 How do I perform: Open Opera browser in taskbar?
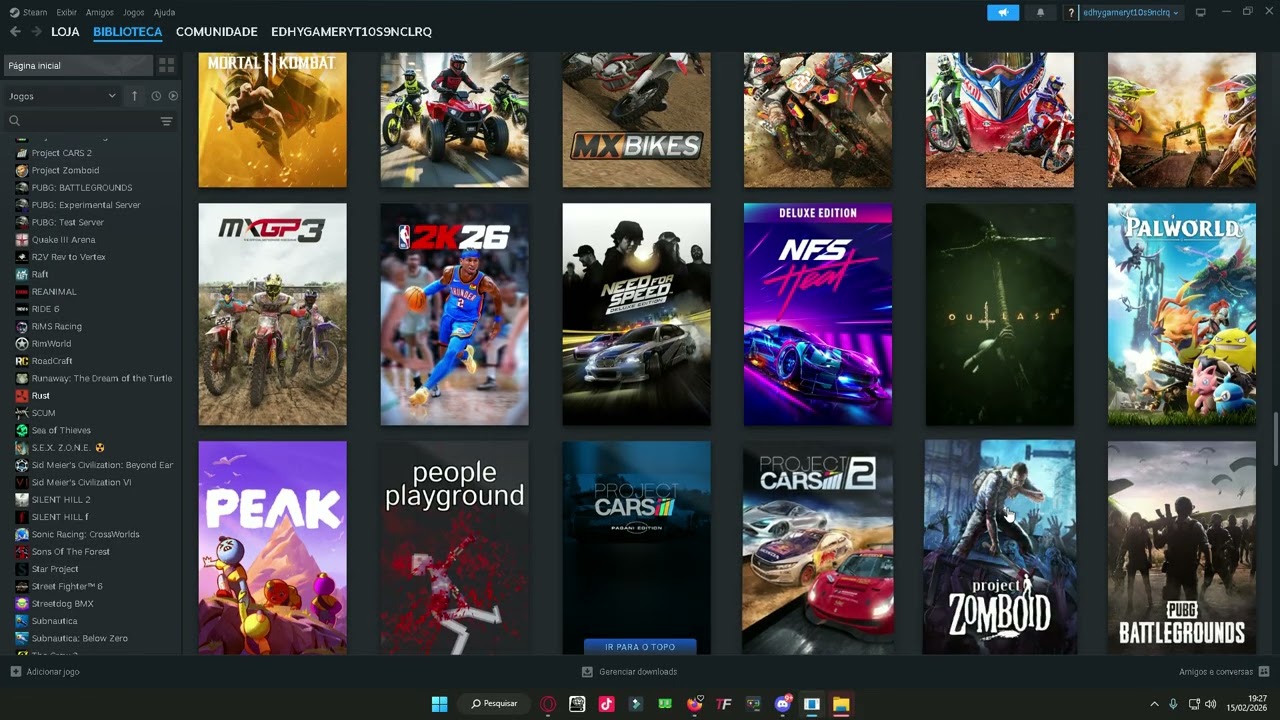point(548,704)
